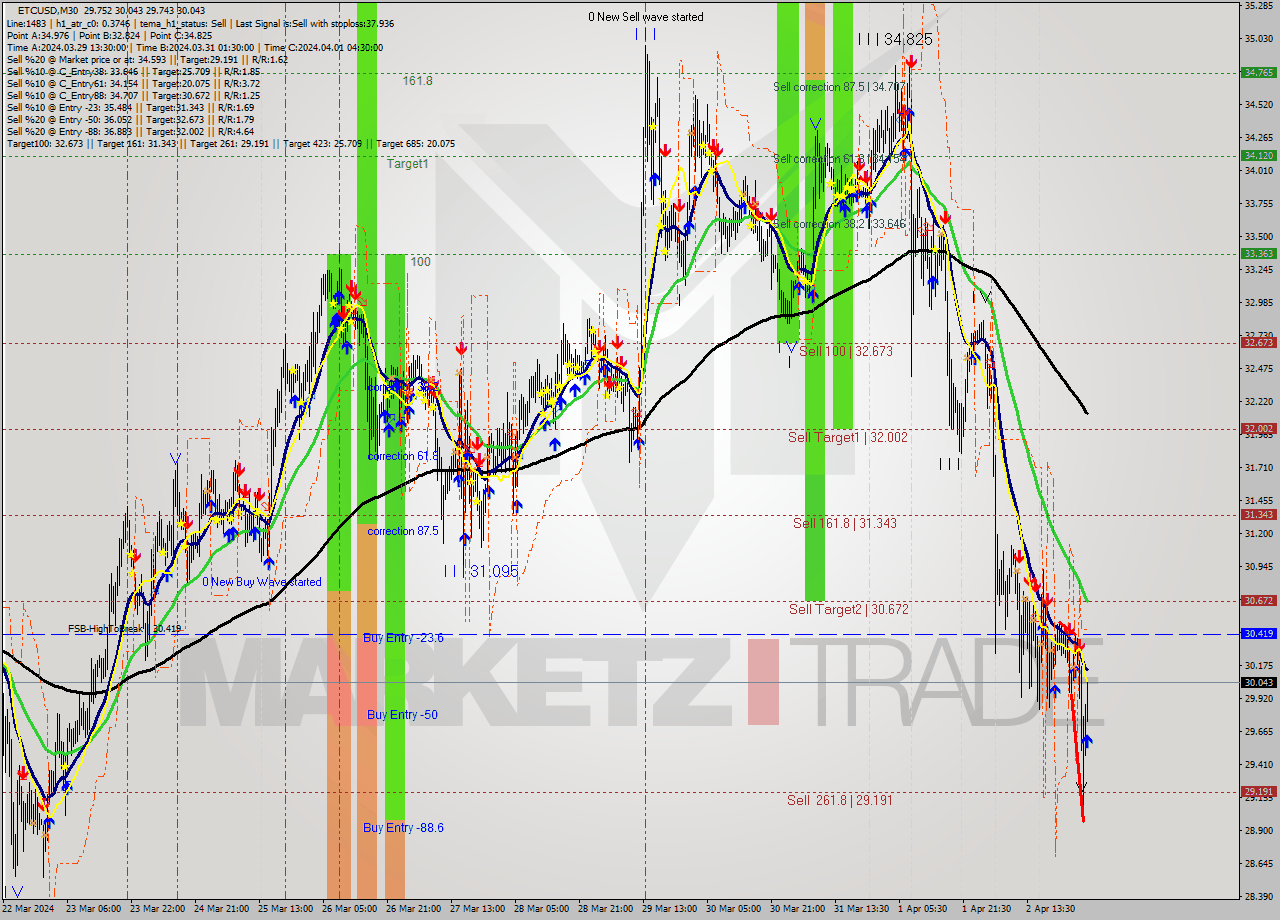
Task: Click the '0 New Buy Wave started' label
Action: pos(262,582)
